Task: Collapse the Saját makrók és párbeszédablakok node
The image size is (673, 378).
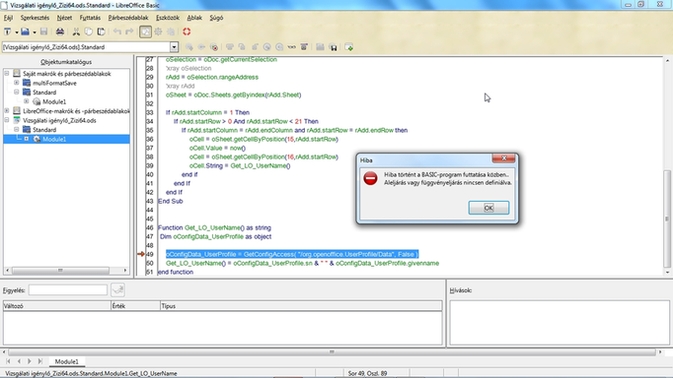Action: [x=7, y=74]
